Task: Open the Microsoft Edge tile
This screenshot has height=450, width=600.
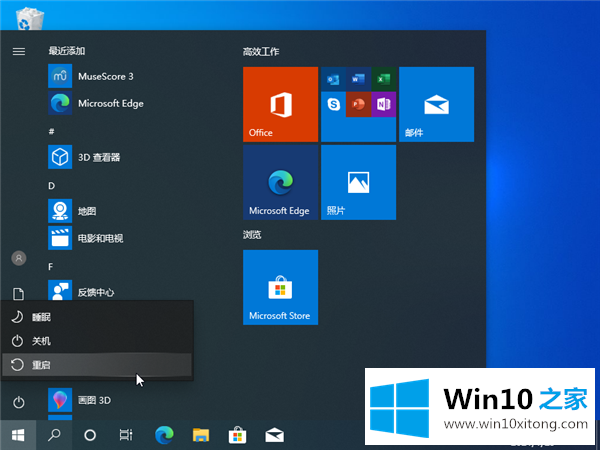Action: (280, 182)
